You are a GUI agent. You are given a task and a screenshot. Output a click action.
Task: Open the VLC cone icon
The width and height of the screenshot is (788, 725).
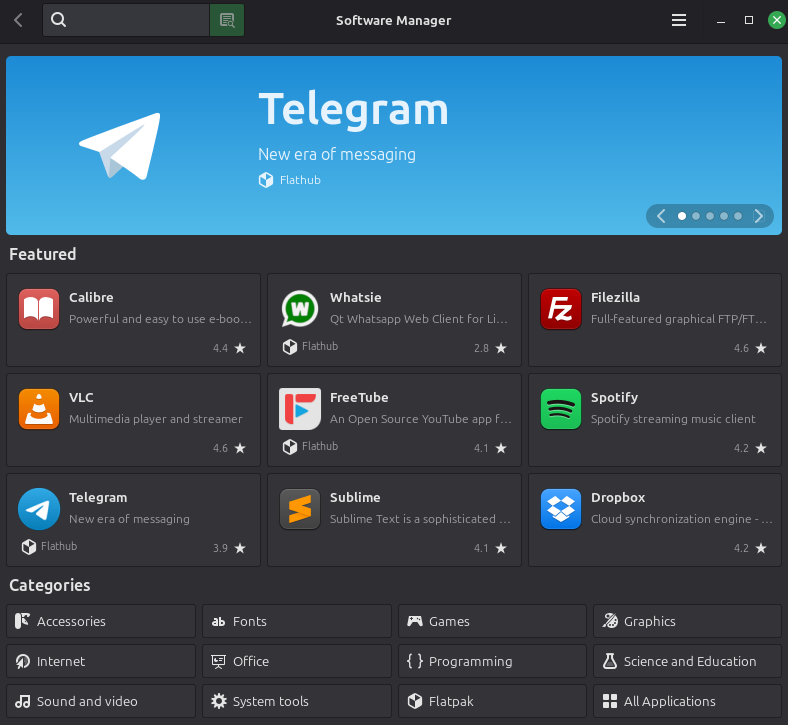(39, 409)
